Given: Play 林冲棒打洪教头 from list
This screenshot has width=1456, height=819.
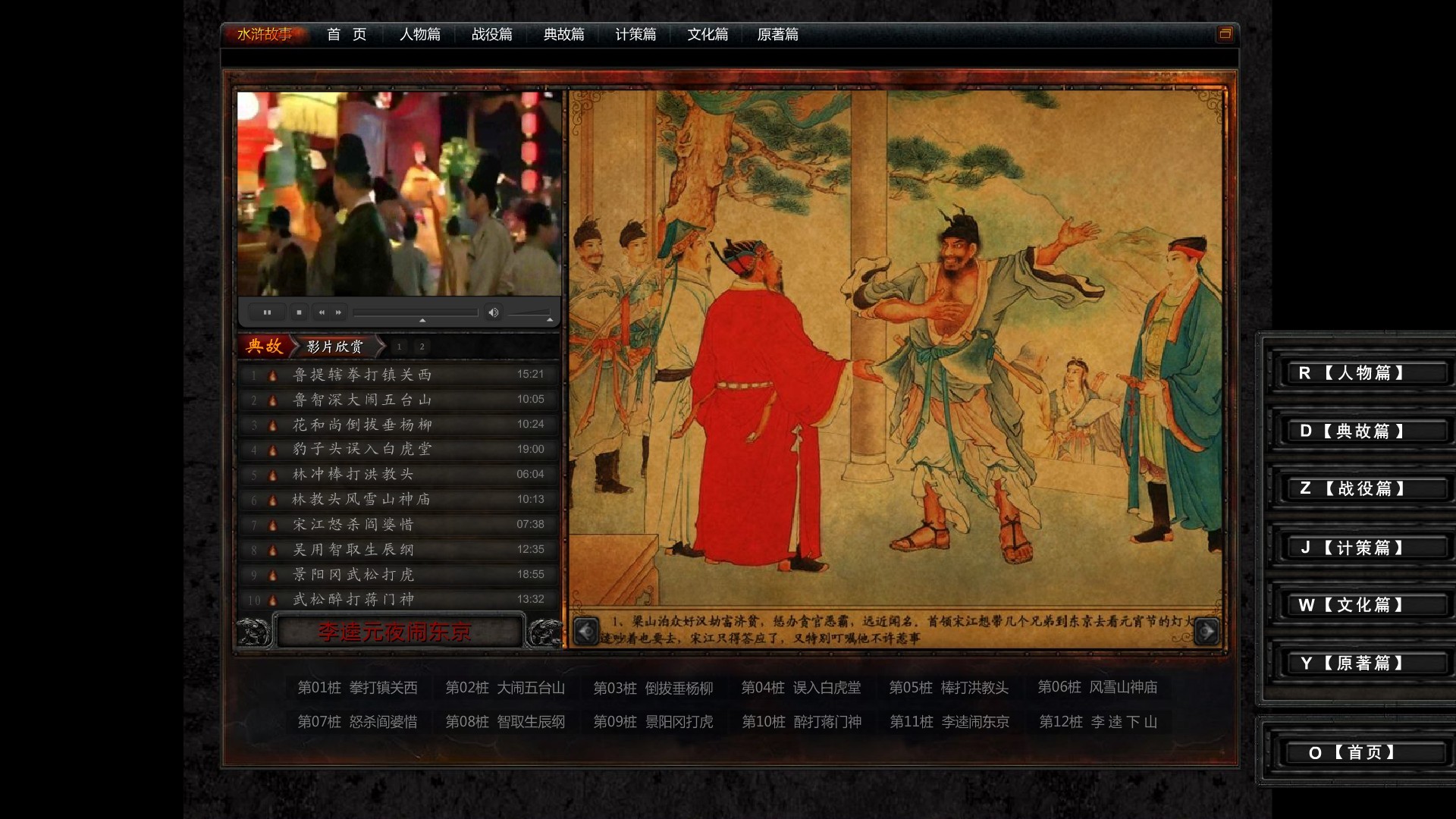Looking at the screenshot, I should [x=399, y=474].
